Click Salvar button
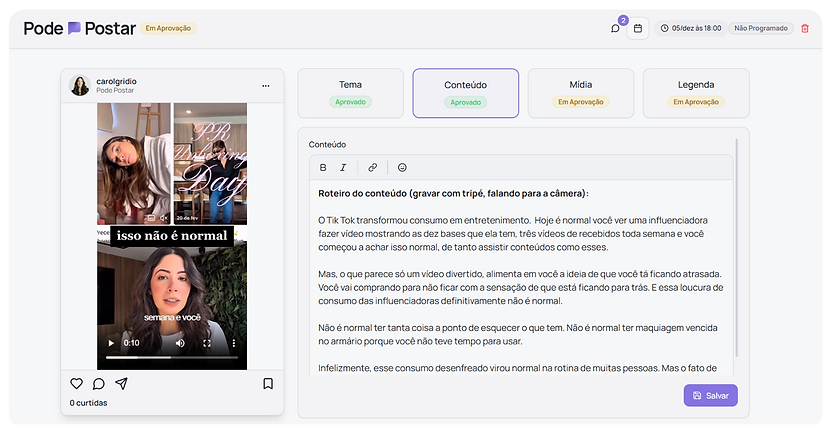831x437 pixels. tap(710, 395)
